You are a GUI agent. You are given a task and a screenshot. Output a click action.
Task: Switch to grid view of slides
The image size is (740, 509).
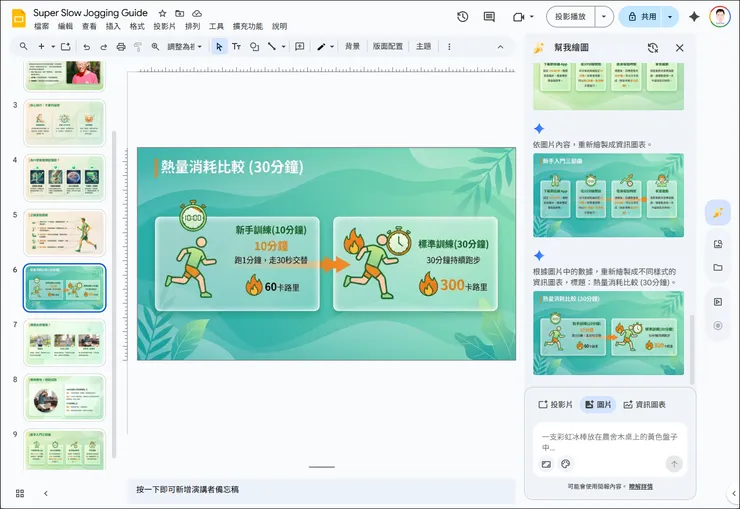click(20, 493)
